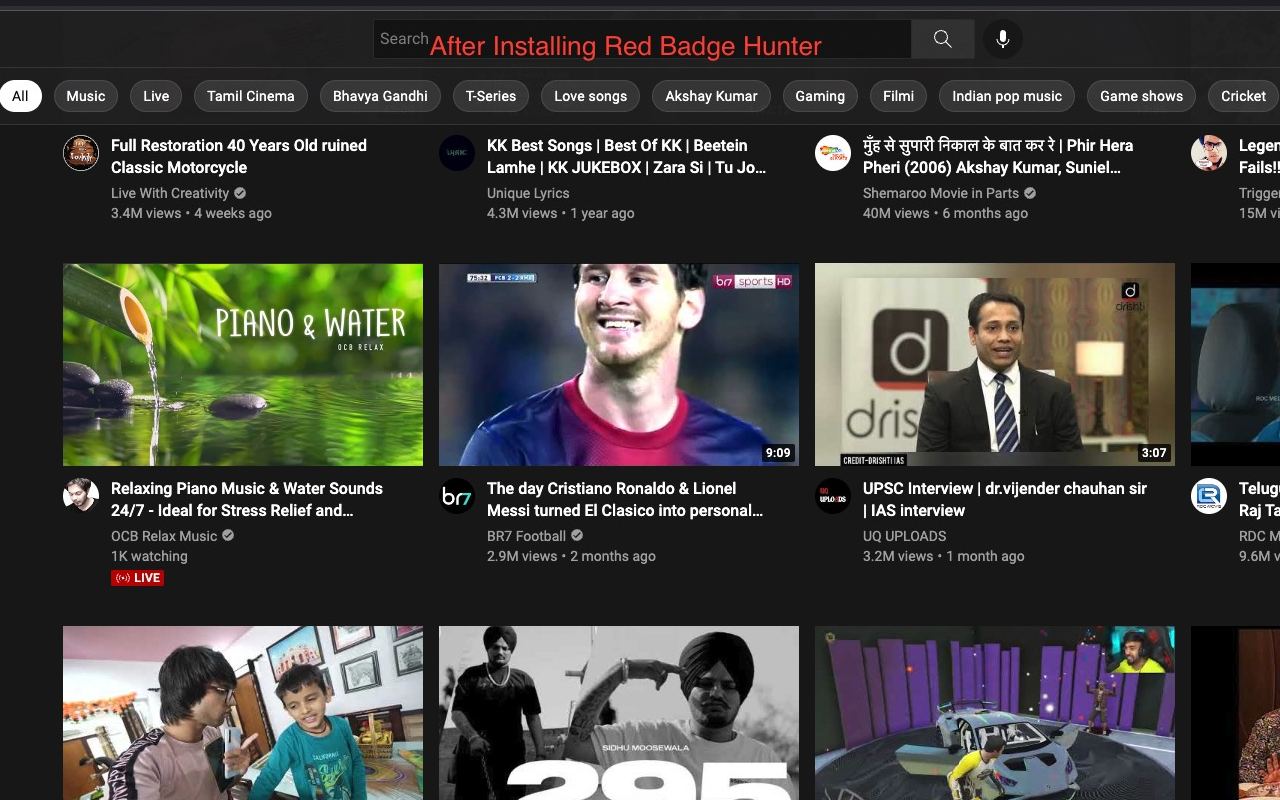Select the Filmi chip
Viewport: 1280px width, 800px height.
[x=899, y=96]
